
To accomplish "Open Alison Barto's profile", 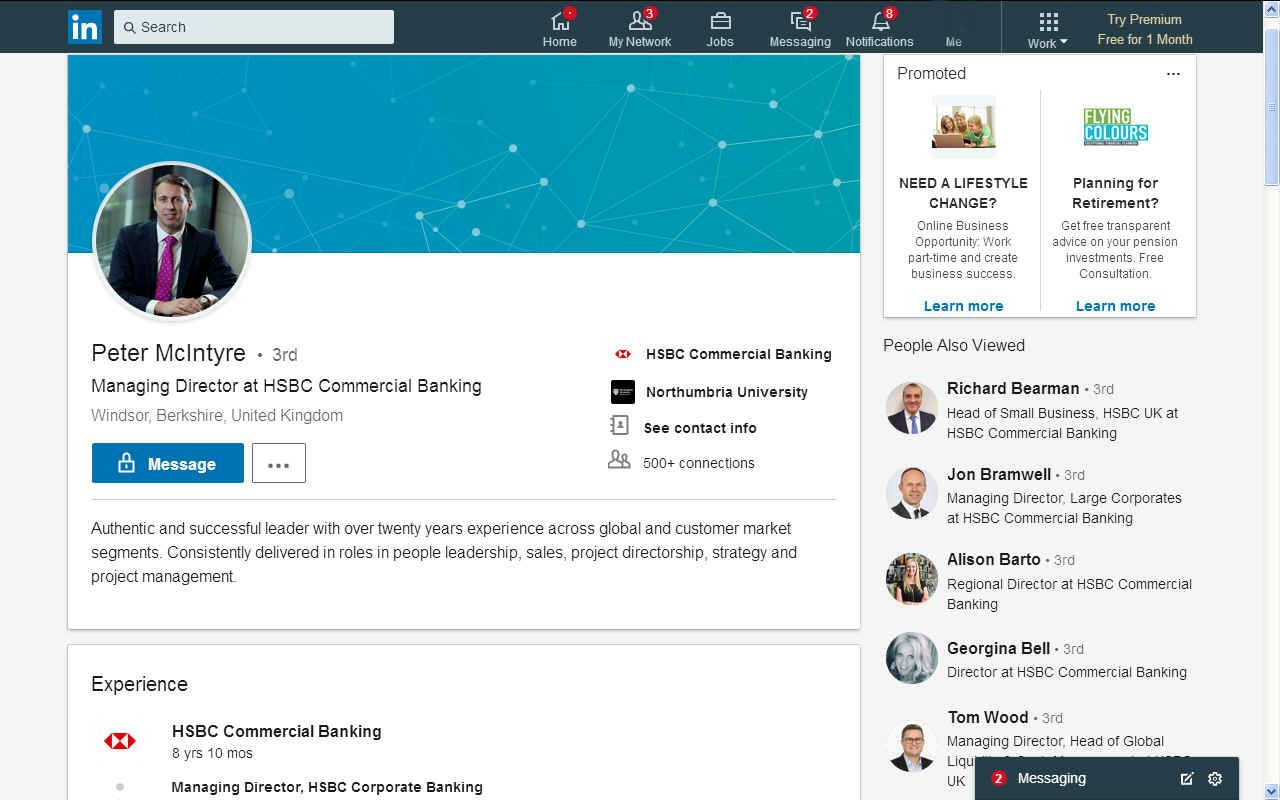I will (993, 559).
